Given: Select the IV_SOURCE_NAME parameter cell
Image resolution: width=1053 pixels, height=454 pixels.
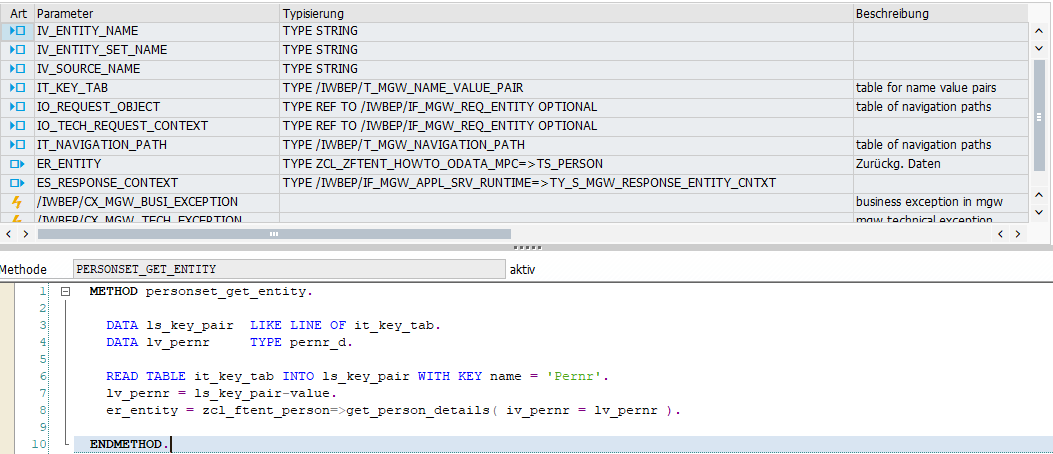Looking at the screenshot, I should (157, 69).
